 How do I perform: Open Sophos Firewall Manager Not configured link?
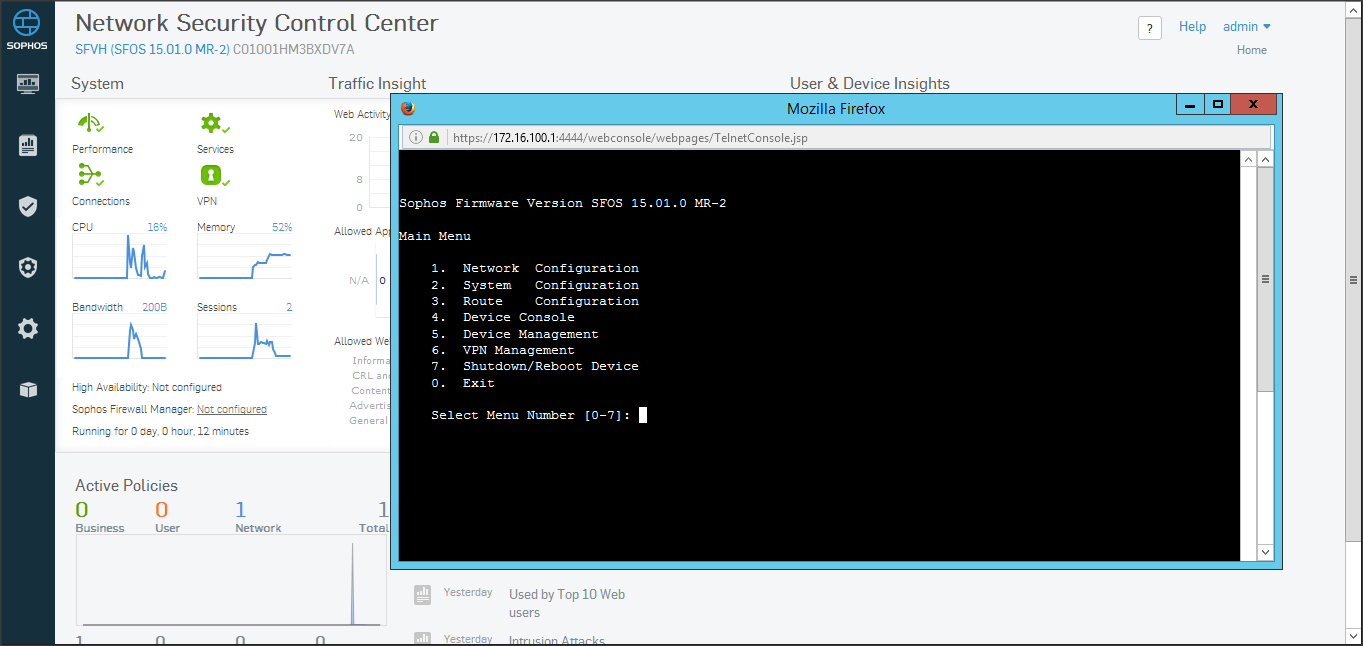(231, 409)
